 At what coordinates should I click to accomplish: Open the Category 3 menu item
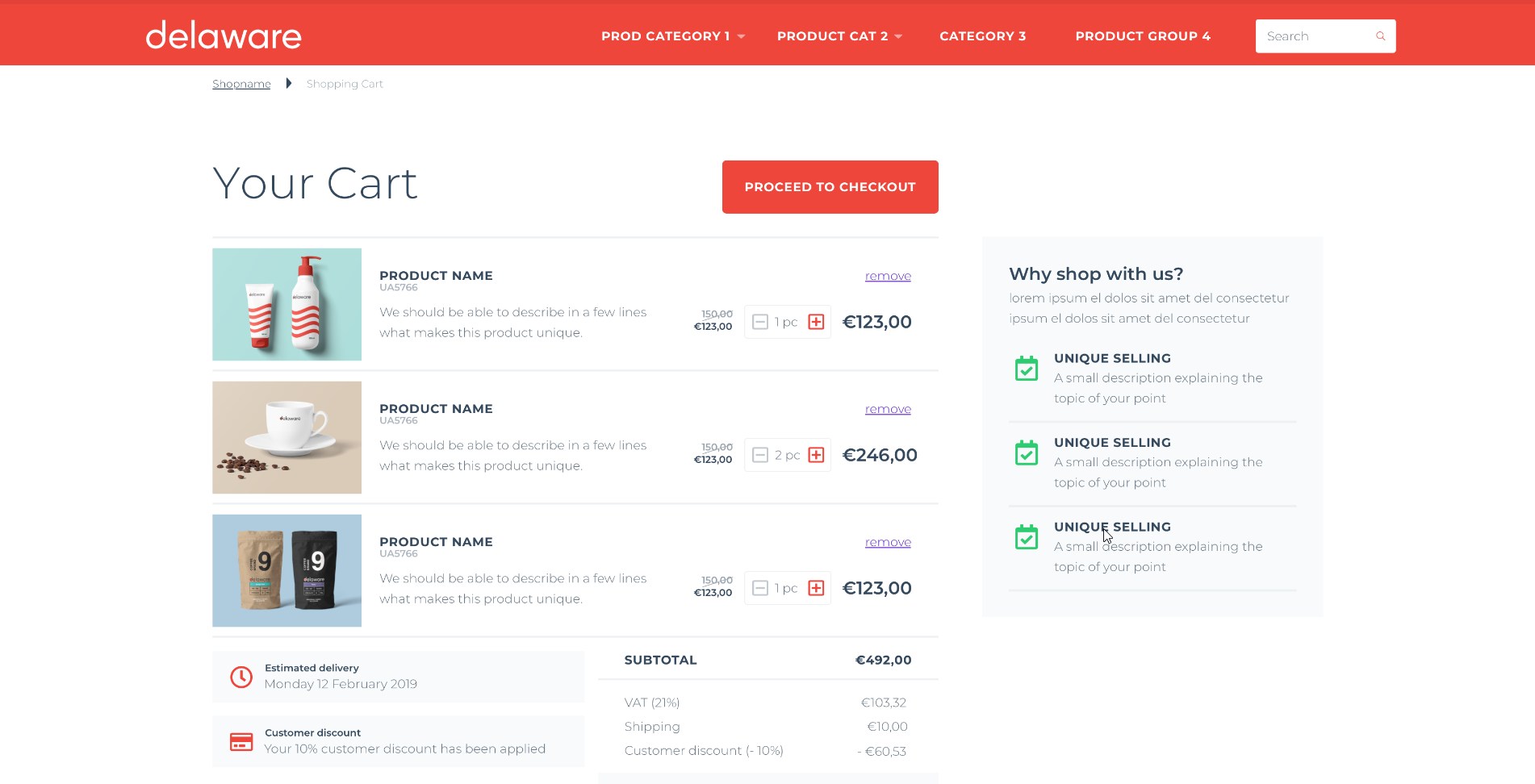[982, 36]
